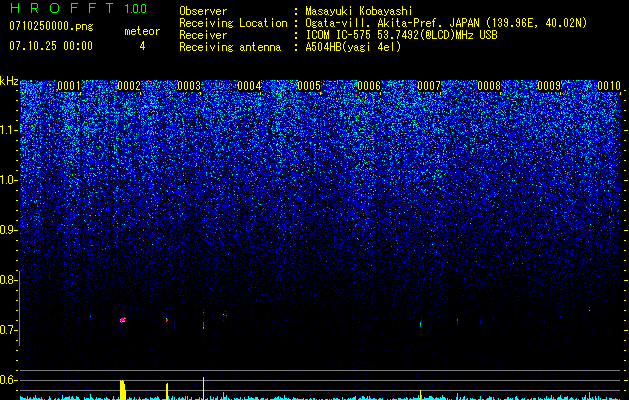
Task: Click the 1.1 kHz axis label
Action: 9,130
